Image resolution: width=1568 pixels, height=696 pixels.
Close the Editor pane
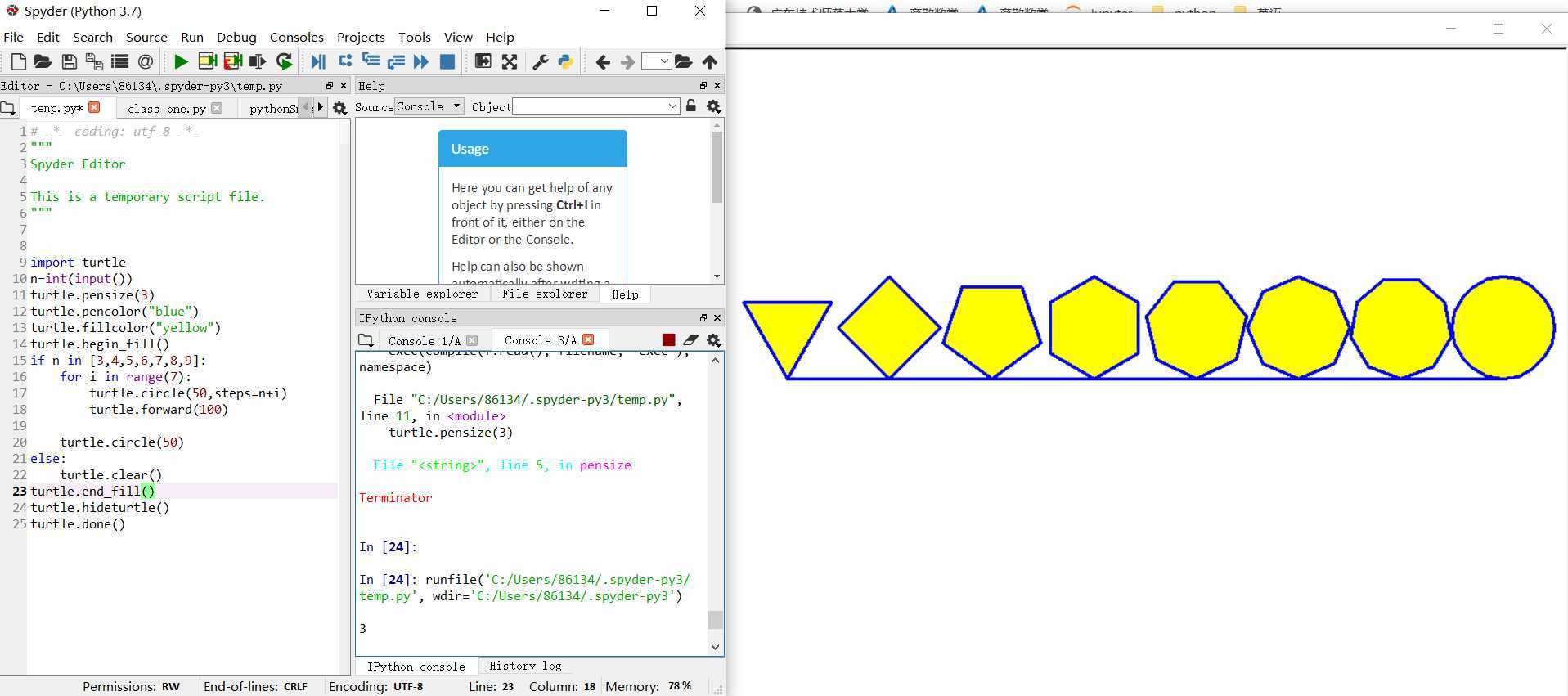coord(344,85)
